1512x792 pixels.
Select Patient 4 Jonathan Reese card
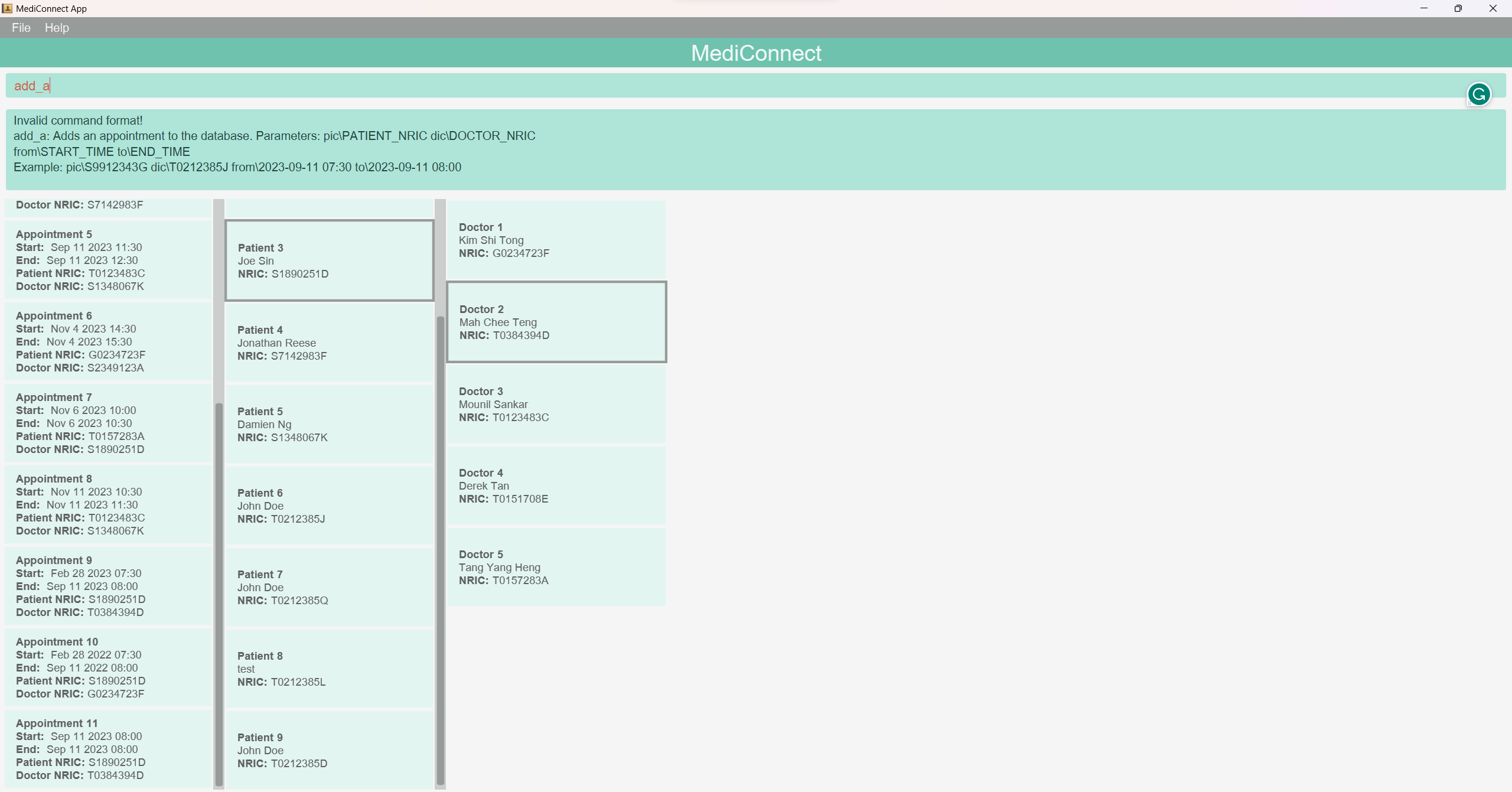pos(329,343)
